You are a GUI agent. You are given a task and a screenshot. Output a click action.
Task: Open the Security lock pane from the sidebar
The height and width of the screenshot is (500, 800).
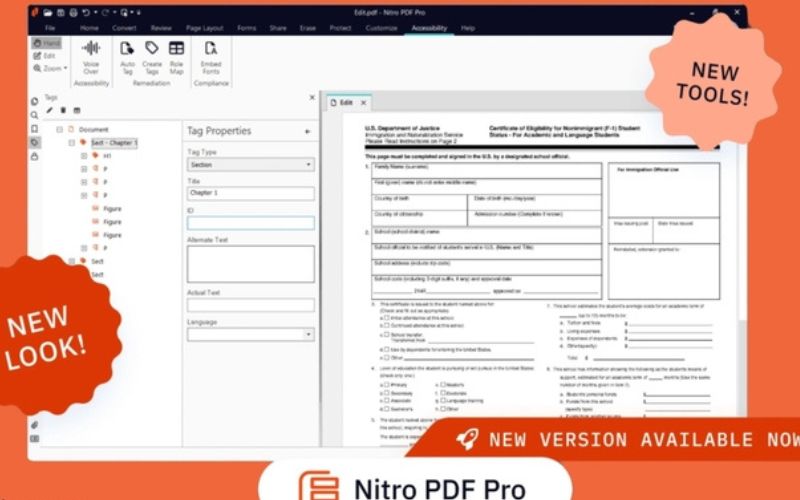coord(35,157)
